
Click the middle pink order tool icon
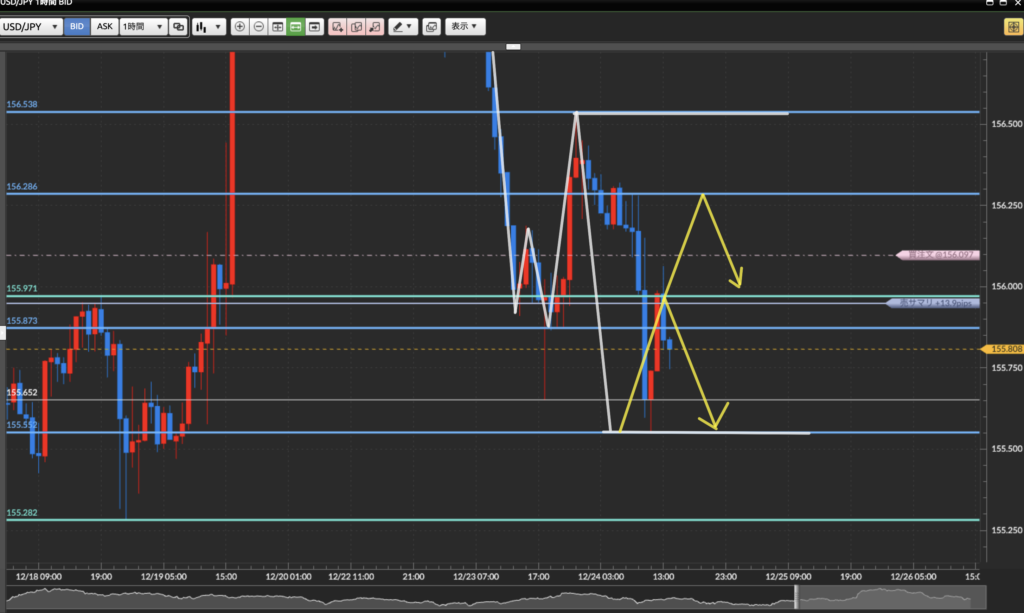coord(357,27)
